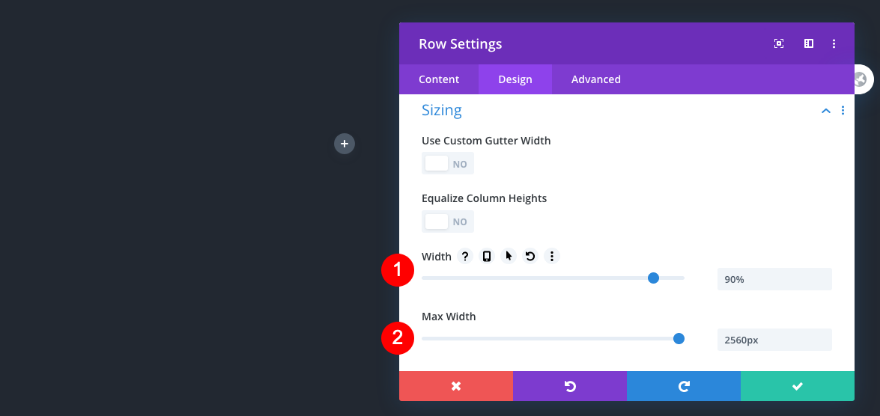This screenshot has width=880, height=416.
Task: Save changes with green checkmark button
Action: 797,386
